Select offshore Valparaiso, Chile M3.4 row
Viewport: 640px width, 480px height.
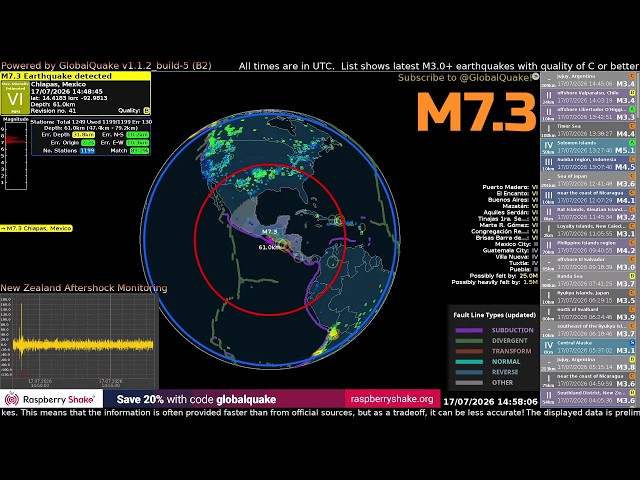coord(588,97)
